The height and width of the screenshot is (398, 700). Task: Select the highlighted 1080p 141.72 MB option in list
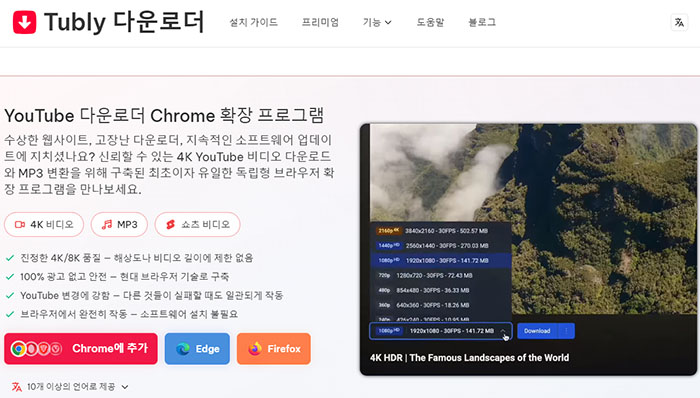pyautogui.click(x=441, y=260)
